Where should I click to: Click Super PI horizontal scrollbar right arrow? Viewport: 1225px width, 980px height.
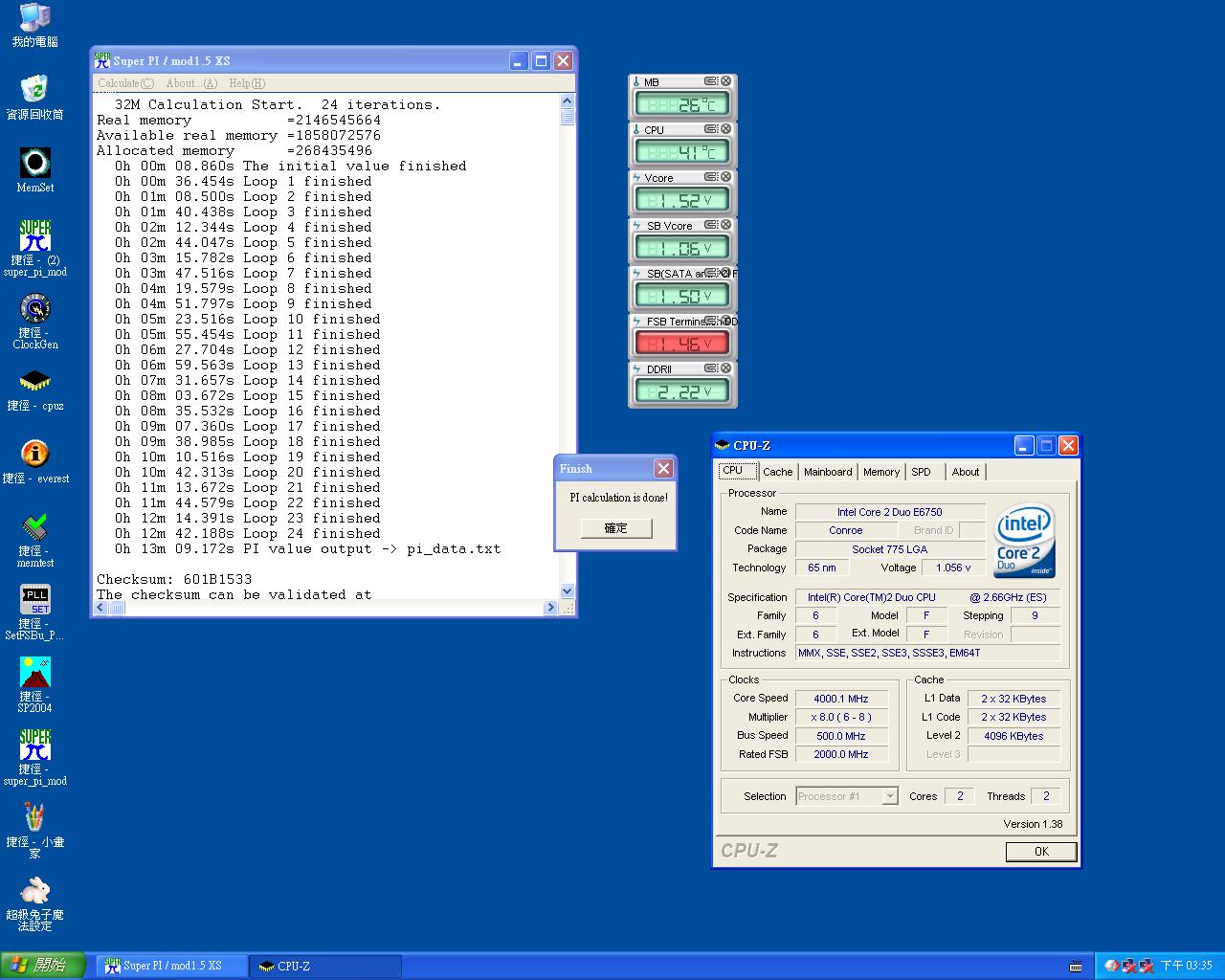(550, 608)
